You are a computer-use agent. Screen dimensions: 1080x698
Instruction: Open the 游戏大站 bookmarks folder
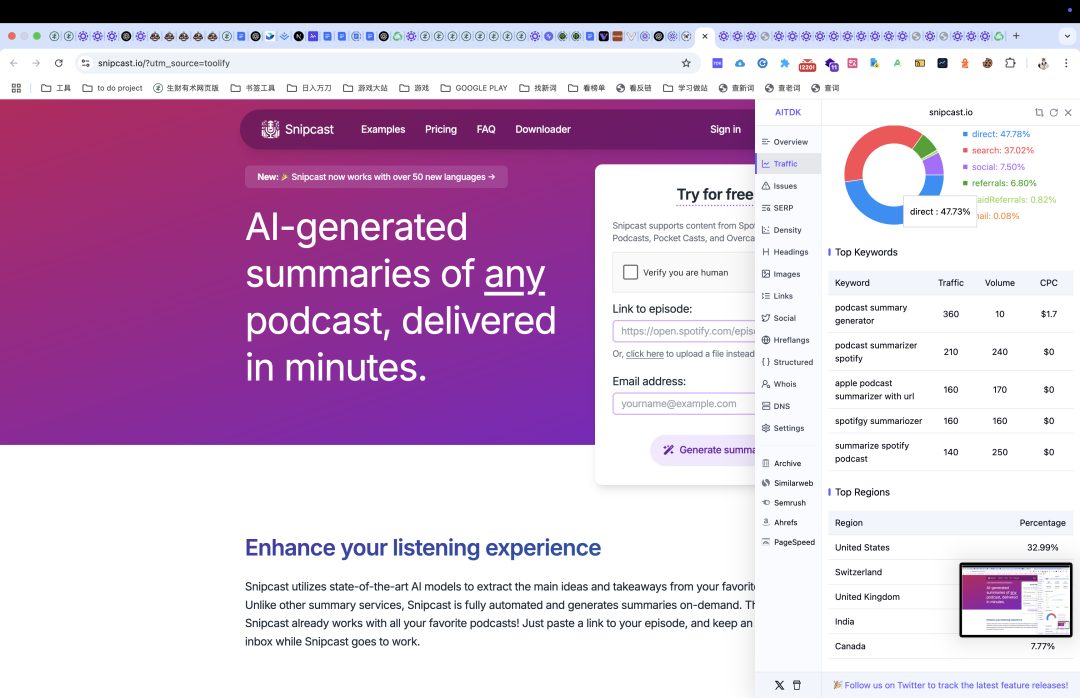(365, 88)
